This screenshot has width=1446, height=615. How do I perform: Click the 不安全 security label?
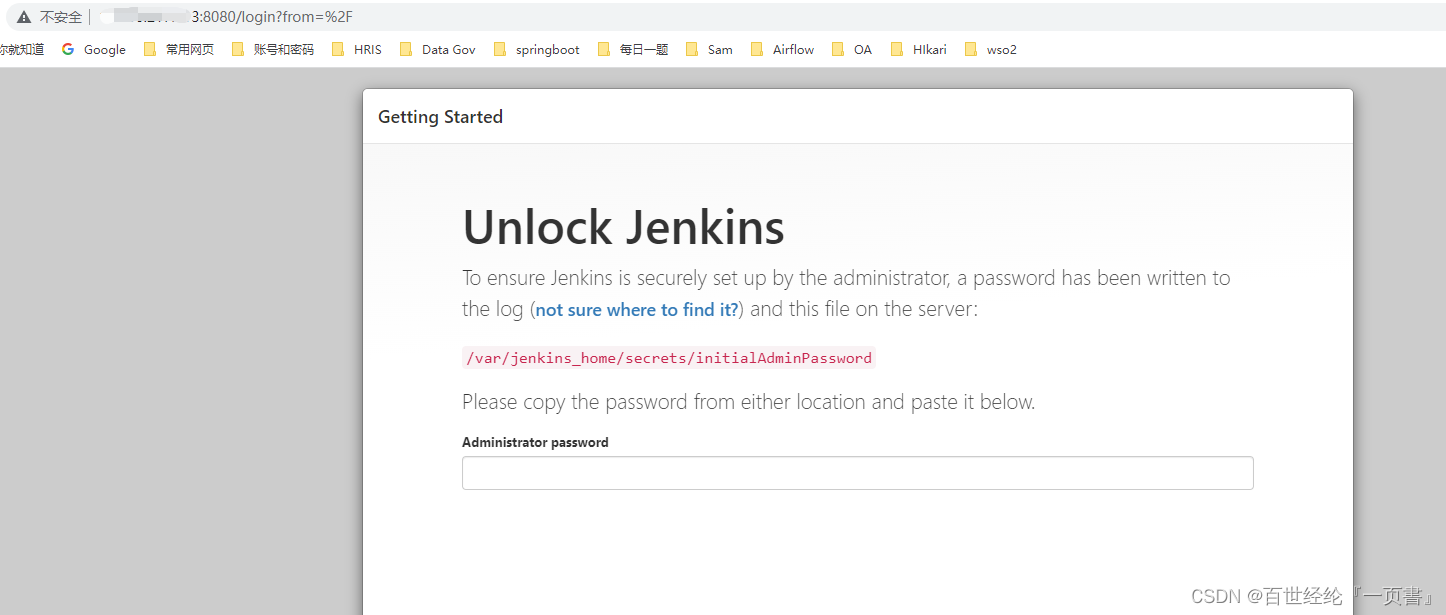(x=61, y=17)
